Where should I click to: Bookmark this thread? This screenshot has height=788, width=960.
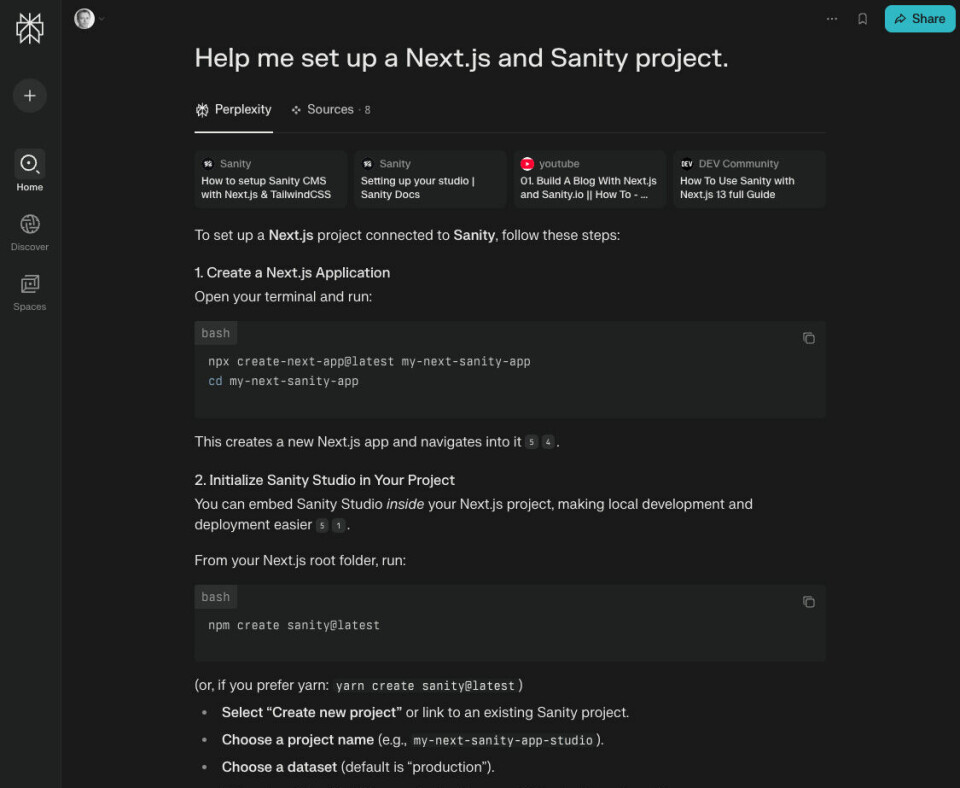coord(862,19)
